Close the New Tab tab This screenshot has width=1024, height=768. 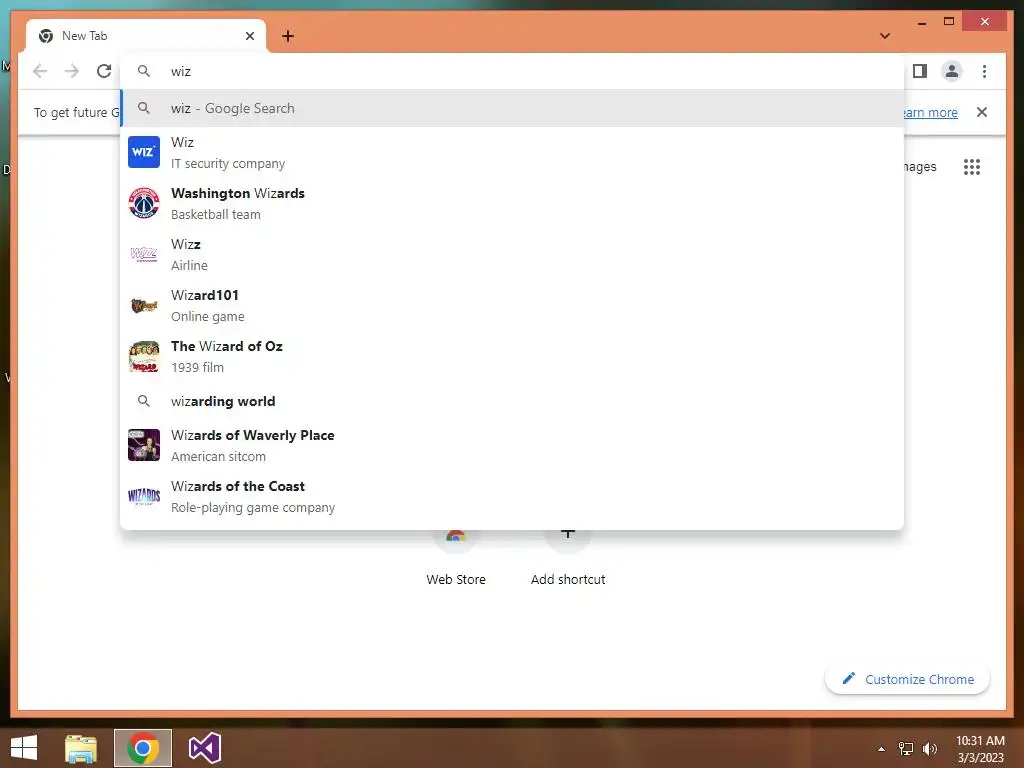click(249, 36)
